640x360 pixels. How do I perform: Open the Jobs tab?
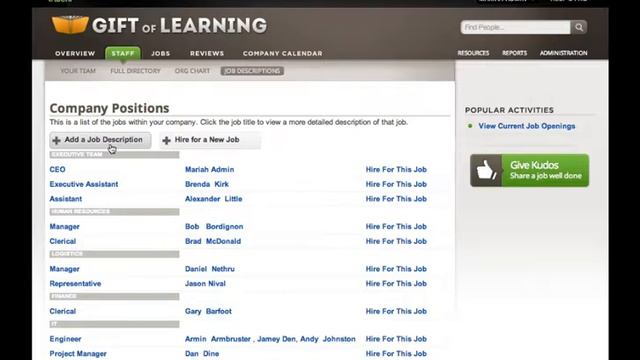160,53
